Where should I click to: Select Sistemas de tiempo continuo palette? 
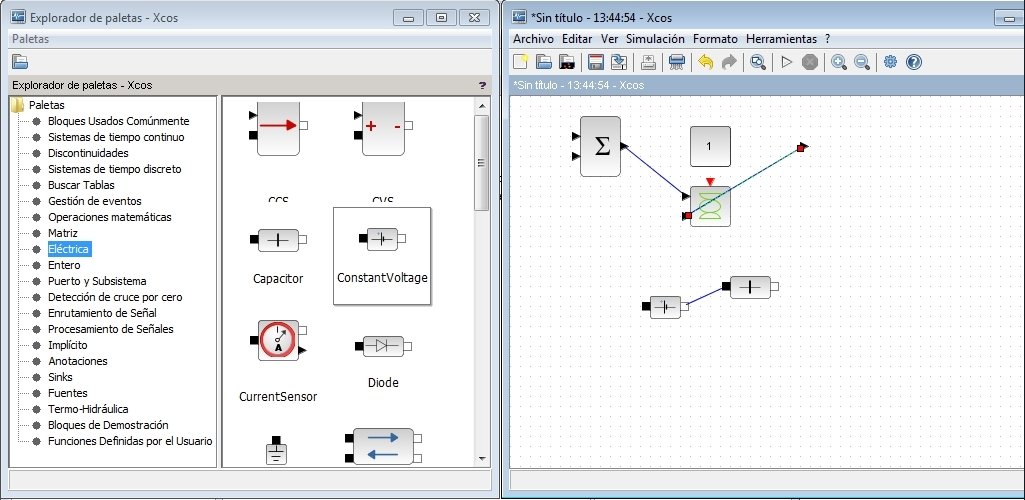[116, 137]
